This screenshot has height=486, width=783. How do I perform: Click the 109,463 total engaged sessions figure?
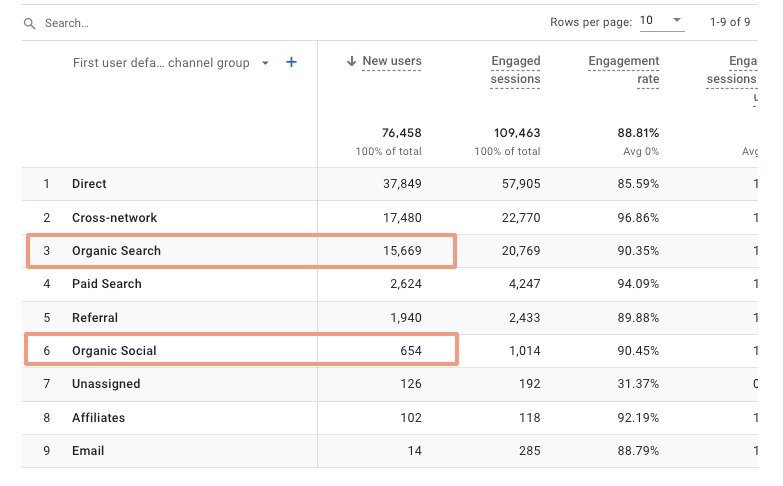(517, 133)
